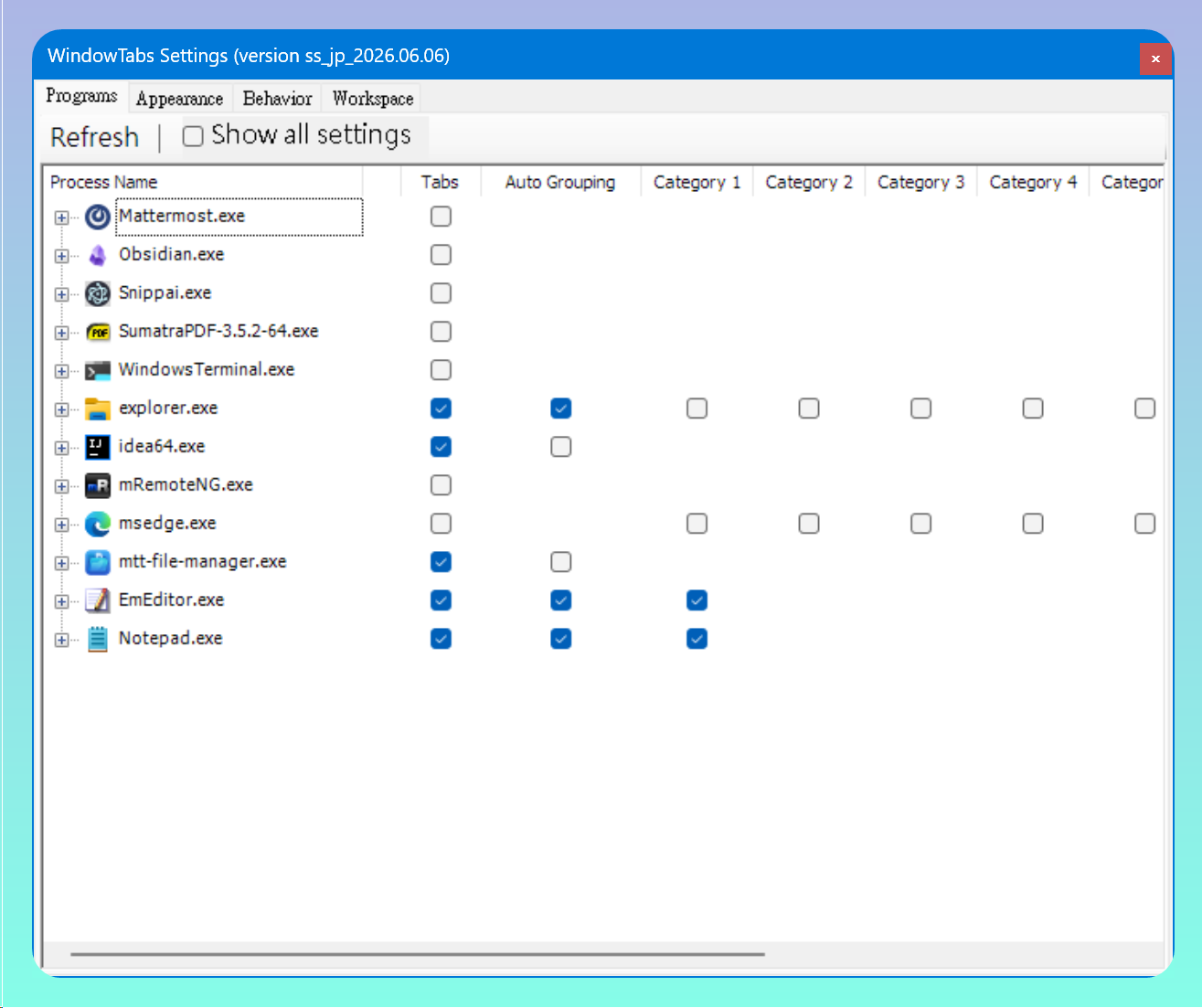Enable Tabs for Mattermost.exe

pyautogui.click(x=441, y=217)
